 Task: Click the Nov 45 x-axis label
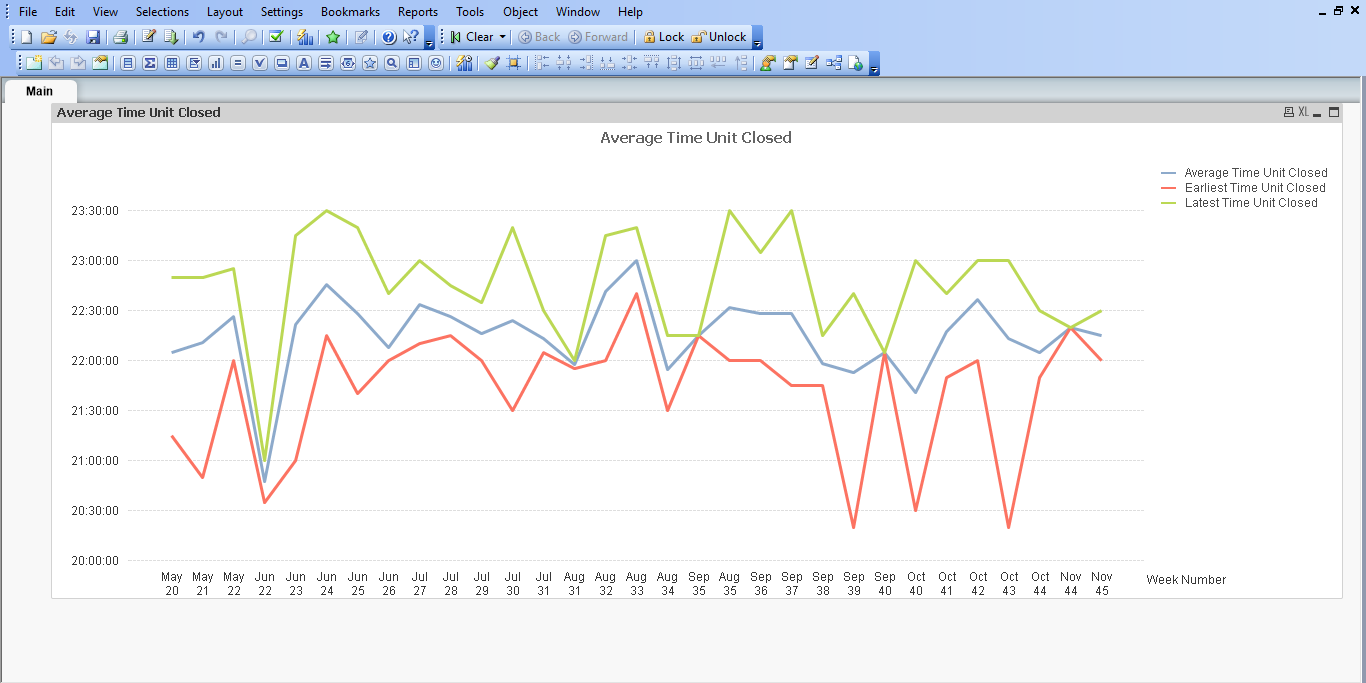pyautogui.click(x=1102, y=584)
